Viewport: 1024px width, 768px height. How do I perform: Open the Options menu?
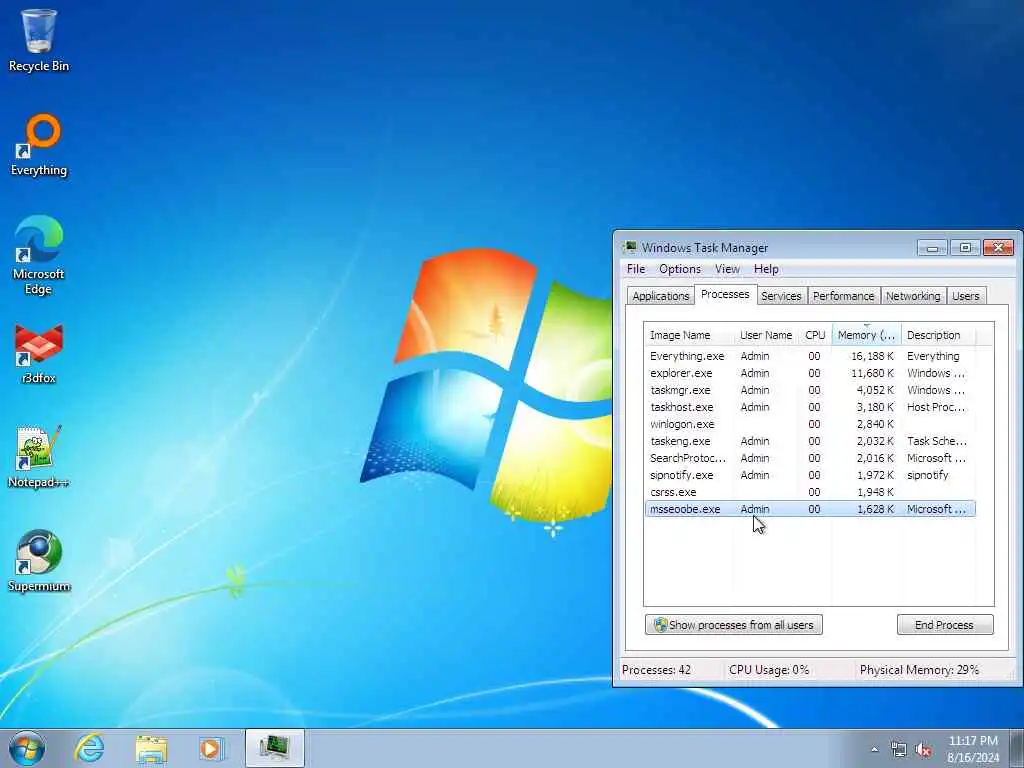[x=680, y=269]
